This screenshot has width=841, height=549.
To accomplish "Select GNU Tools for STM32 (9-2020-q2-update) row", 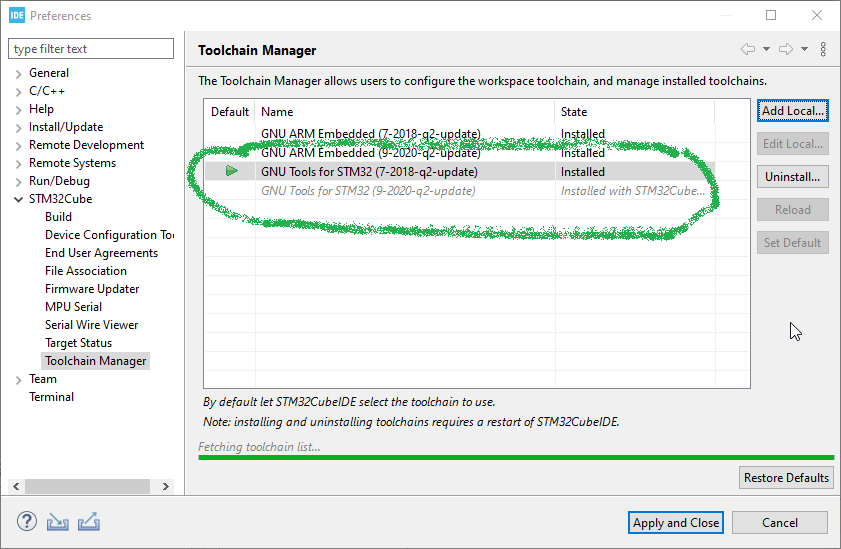I will click(x=460, y=191).
